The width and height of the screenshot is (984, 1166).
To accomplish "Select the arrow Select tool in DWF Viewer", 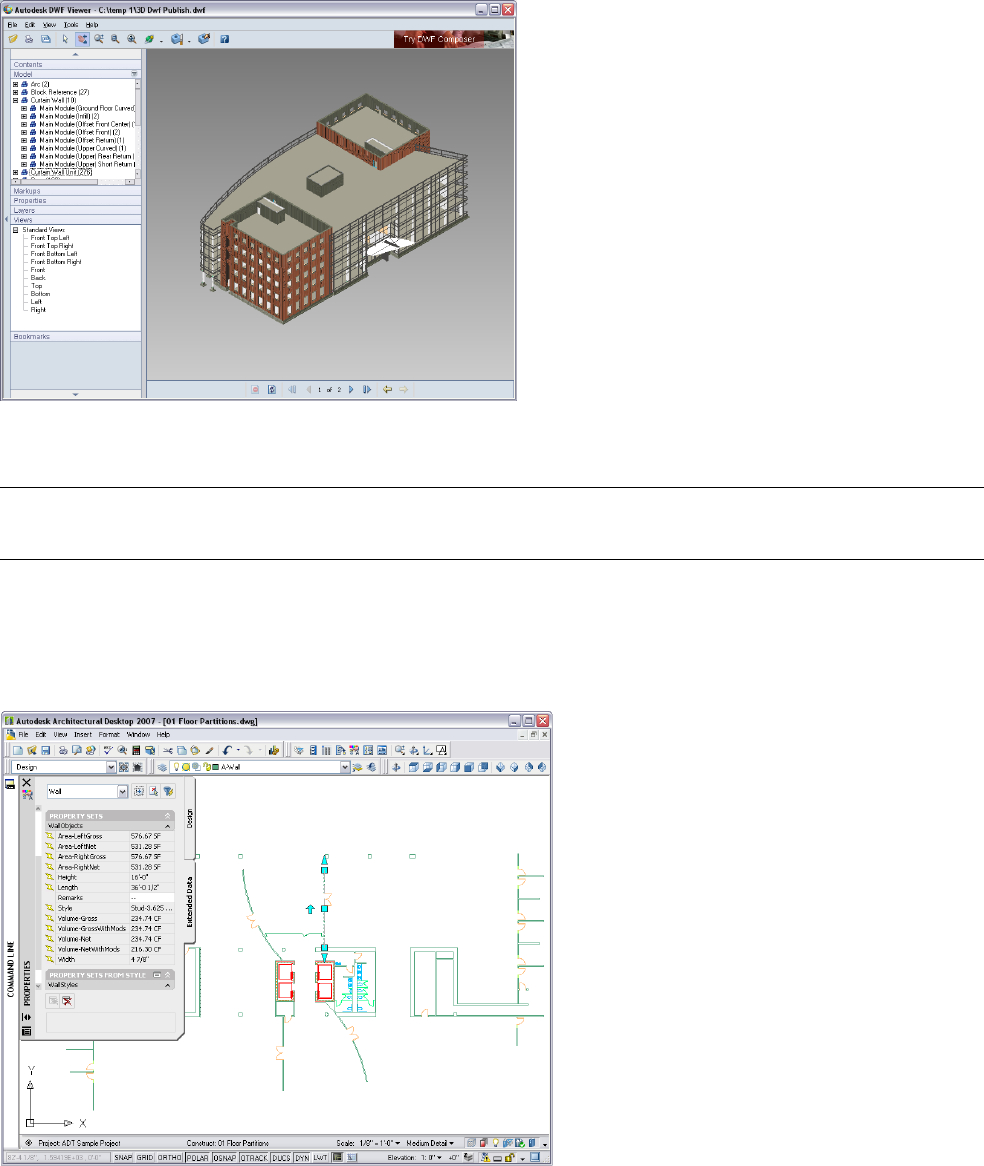I will (x=65, y=39).
